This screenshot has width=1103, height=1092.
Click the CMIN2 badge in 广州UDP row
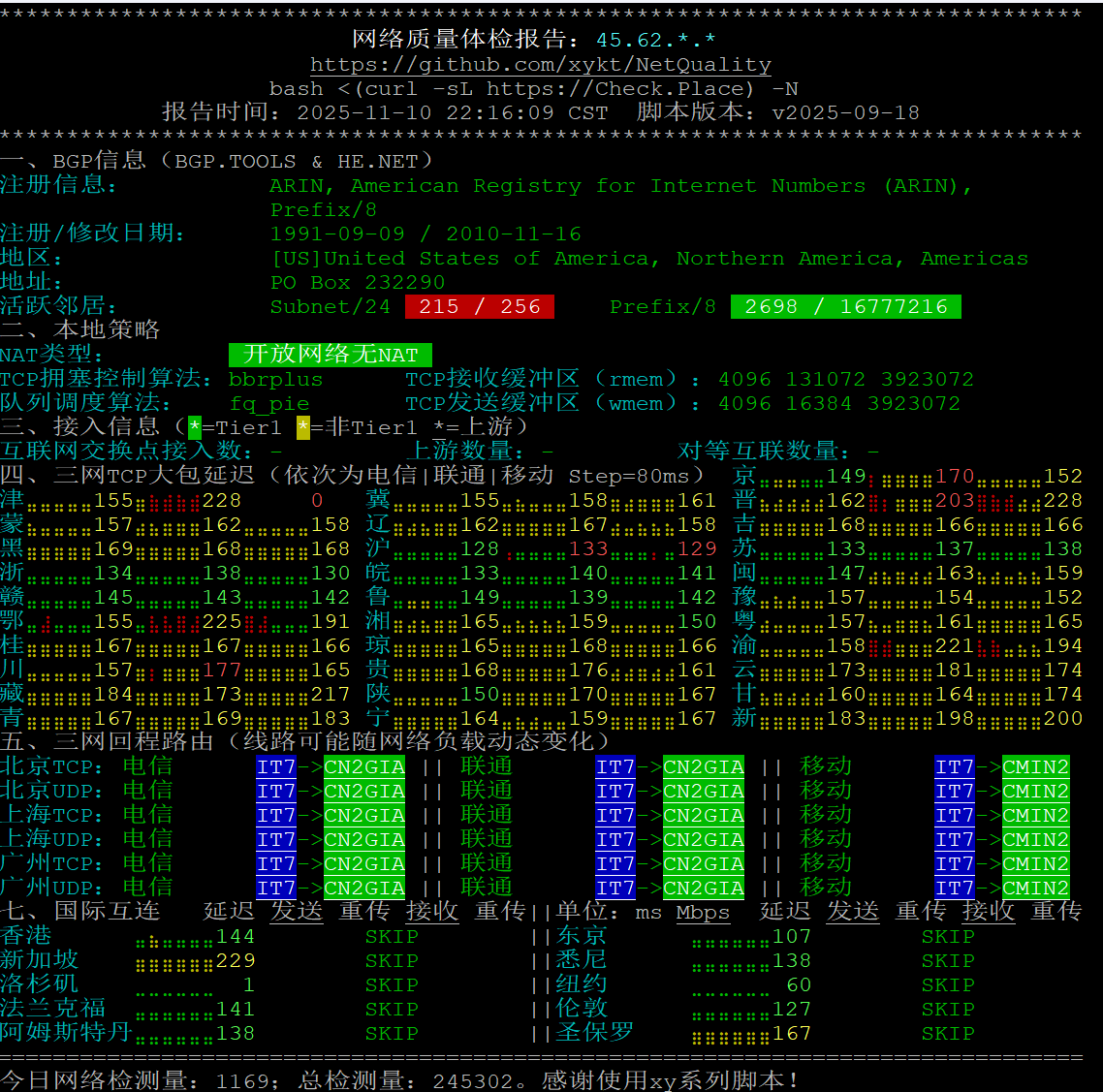click(1035, 889)
